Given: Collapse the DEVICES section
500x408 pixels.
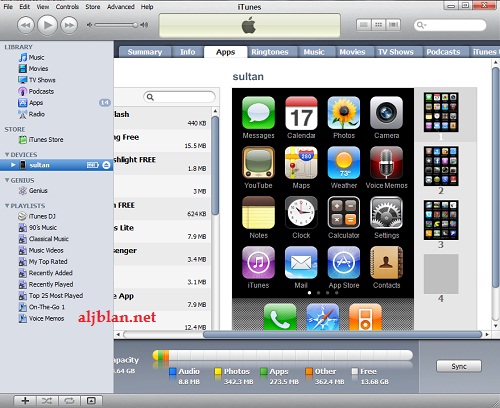Looking at the screenshot, I should pos(7,155).
